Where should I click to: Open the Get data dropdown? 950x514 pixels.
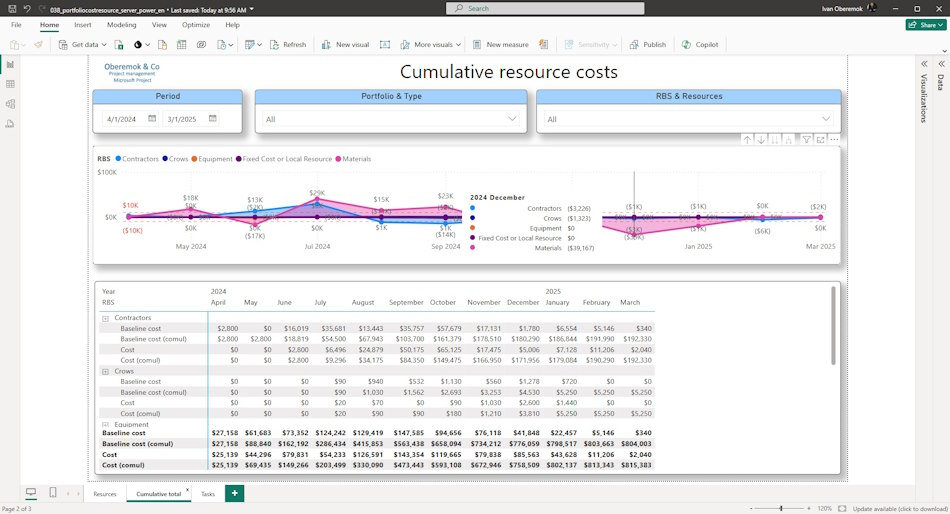point(82,45)
